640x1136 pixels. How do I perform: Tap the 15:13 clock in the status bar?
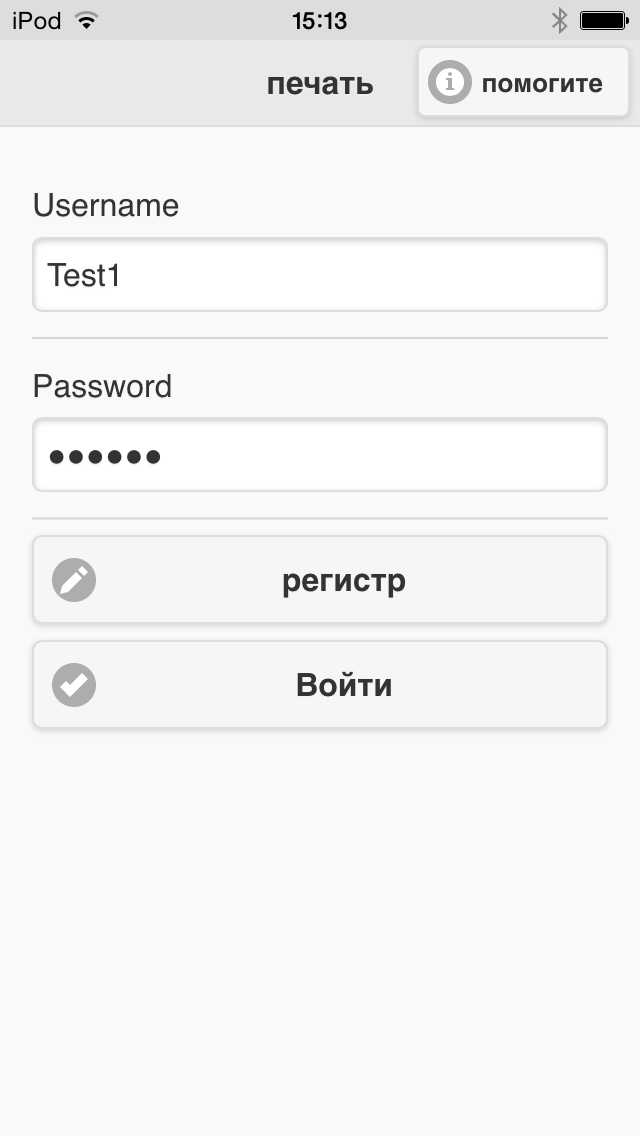click(x=319, y=20)
